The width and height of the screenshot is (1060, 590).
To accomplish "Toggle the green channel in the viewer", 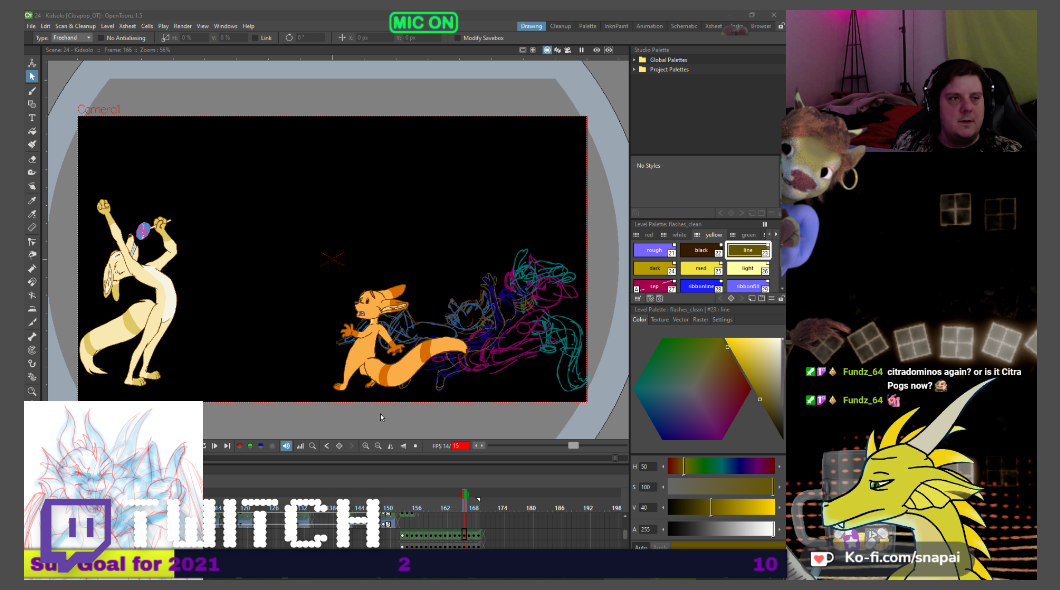I will (x=250, y=446).
